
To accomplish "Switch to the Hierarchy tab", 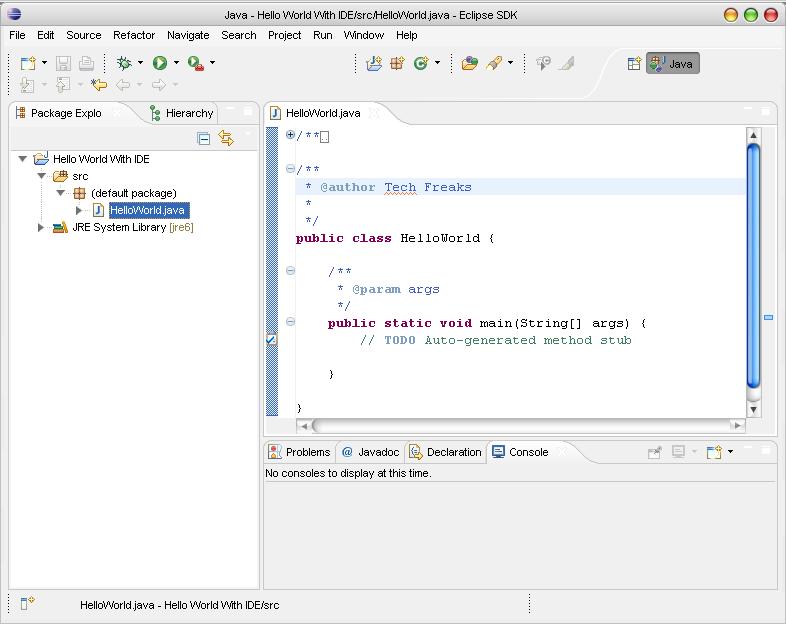I will coord(181,113).
